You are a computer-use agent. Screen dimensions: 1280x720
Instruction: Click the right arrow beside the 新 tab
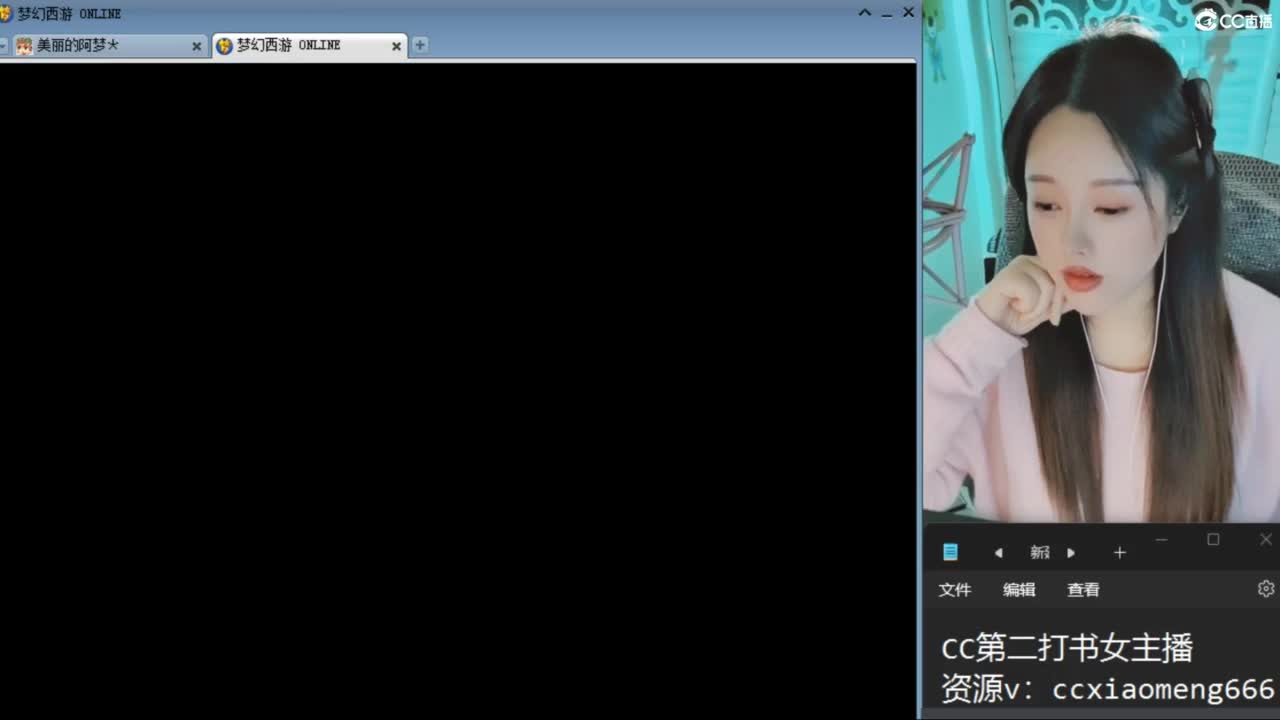(x=1070, y=552)
